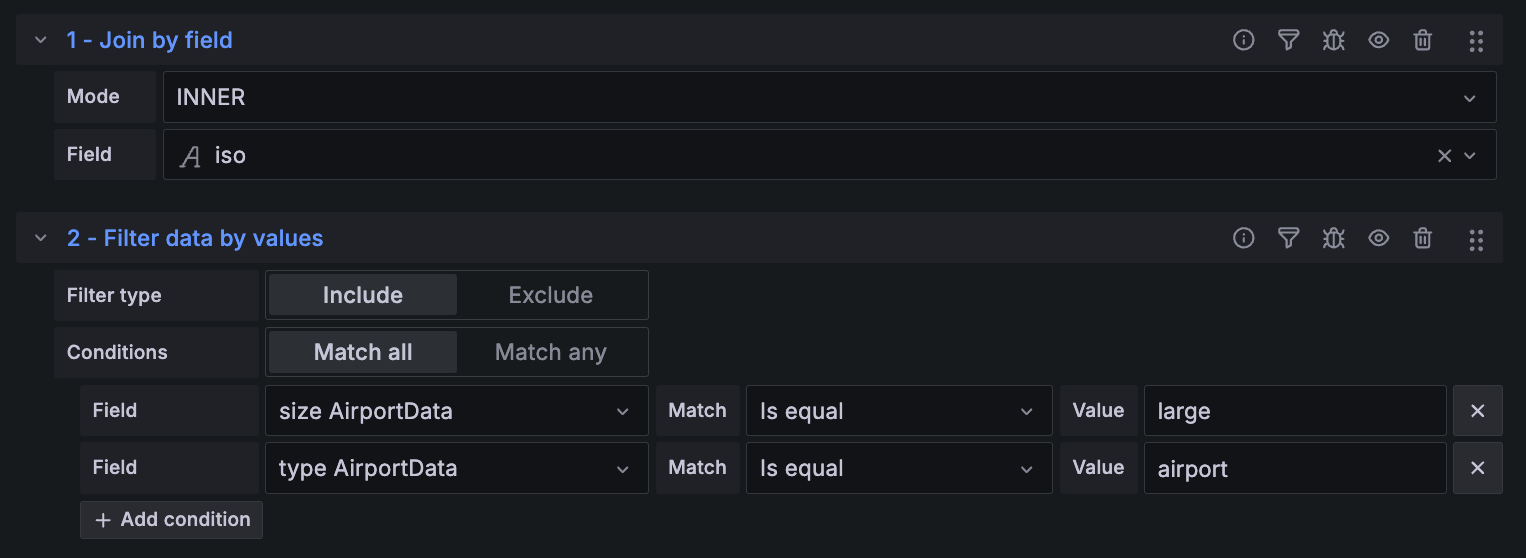Show info for Filter data by values

click(x=1243, y=238)
